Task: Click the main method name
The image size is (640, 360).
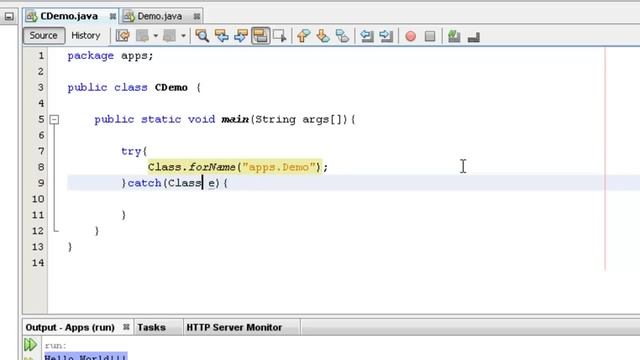Action: pyautogui.click(x=235, y=119)
